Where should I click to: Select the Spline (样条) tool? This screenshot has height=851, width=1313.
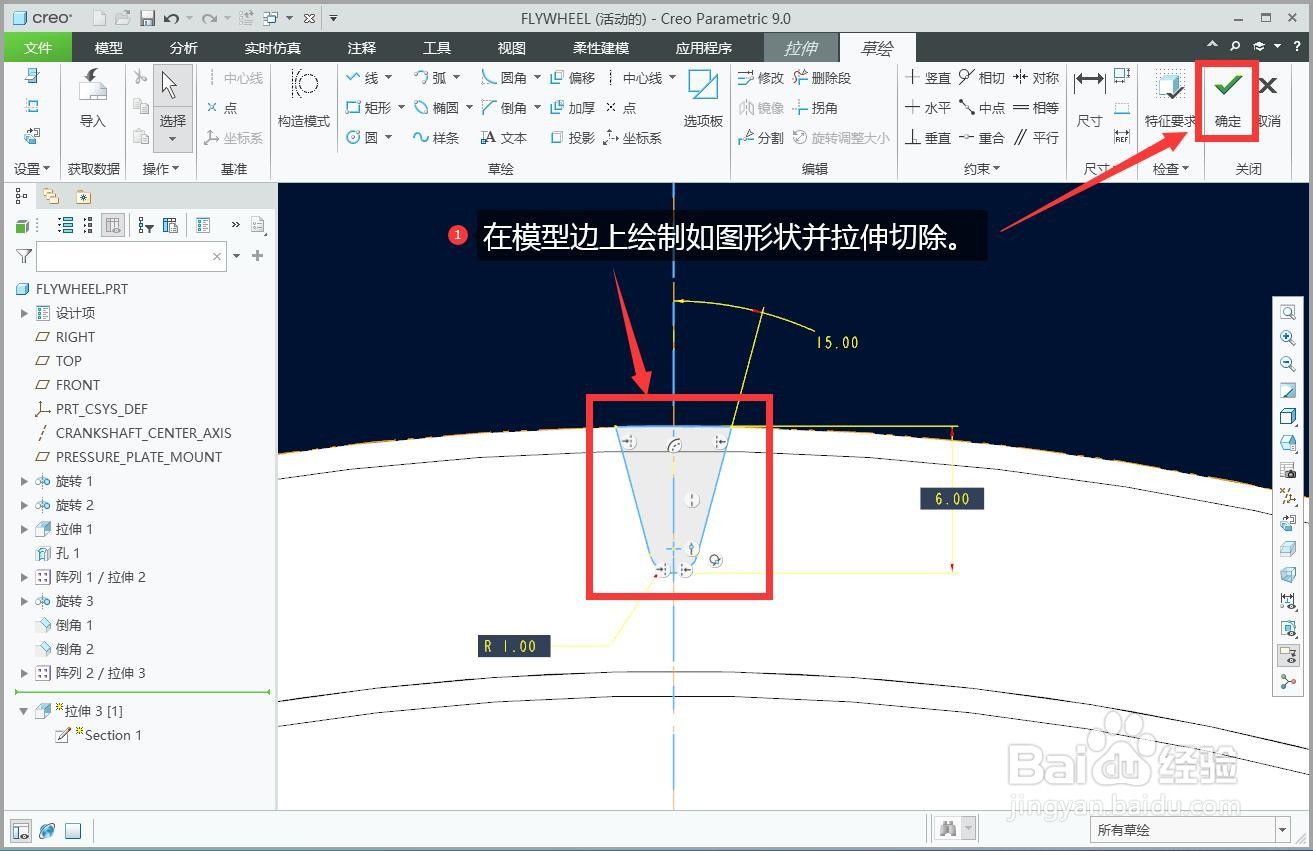click(436, 138)
